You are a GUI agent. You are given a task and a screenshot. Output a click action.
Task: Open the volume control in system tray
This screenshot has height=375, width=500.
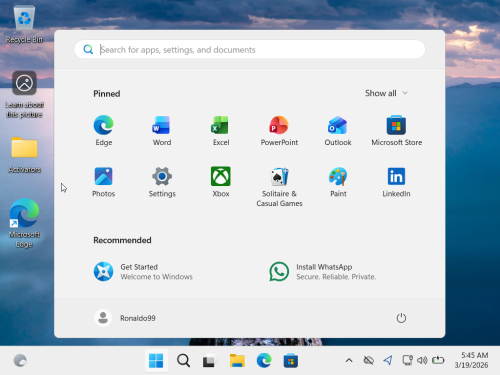pos(422,360)
